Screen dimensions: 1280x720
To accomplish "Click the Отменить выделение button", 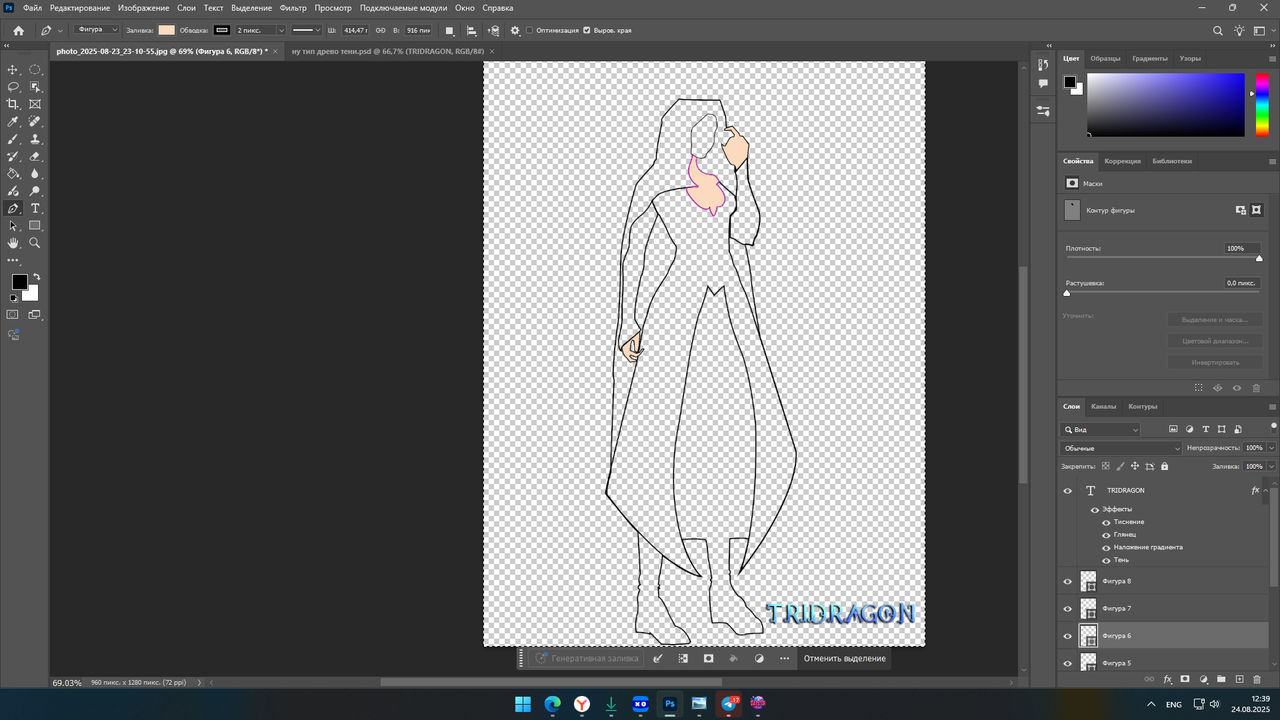I will pyautogui.click(x=845, y=658).
